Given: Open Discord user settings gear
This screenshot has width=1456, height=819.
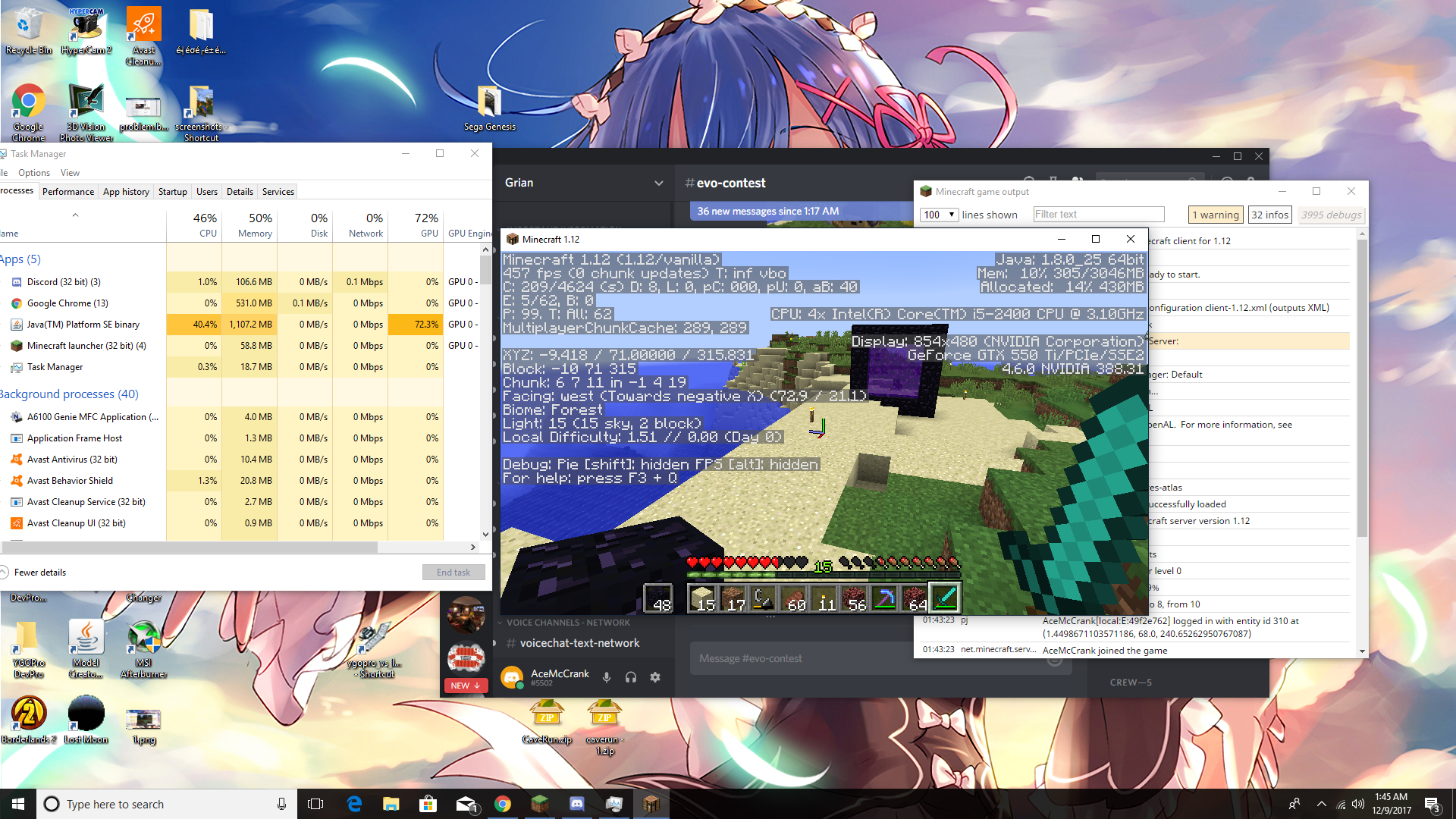Looking at the screenshot, I should (655, 677).
